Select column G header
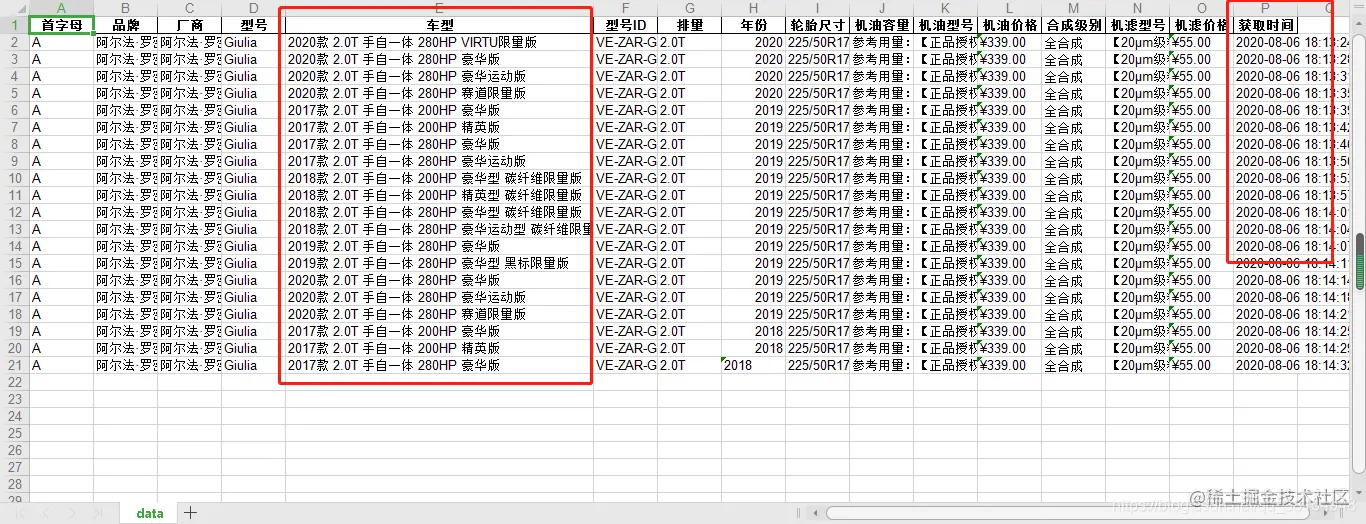 pyautogui.click(x=689, y=8)
